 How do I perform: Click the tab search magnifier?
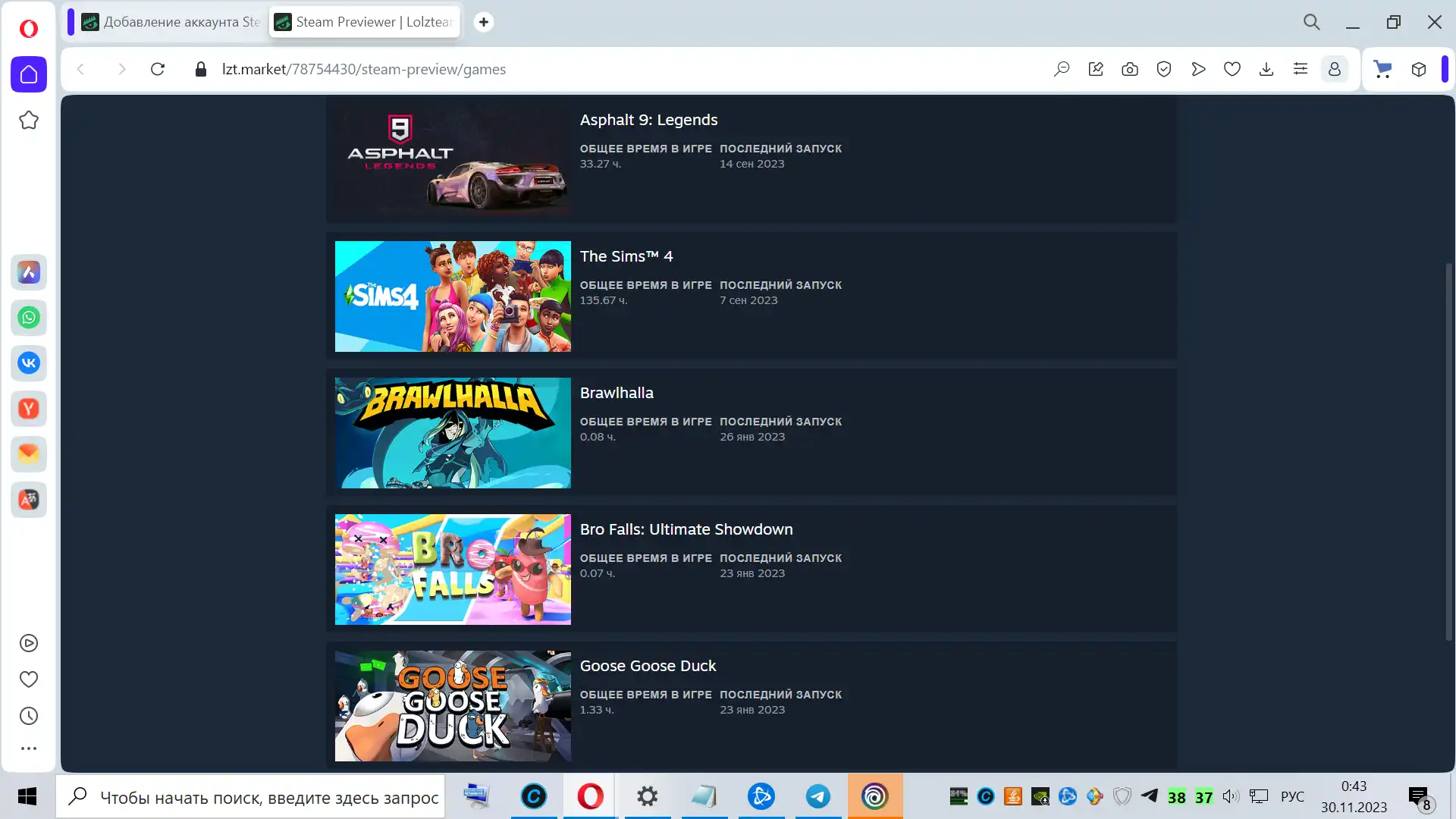click(x=1312, y=22)
